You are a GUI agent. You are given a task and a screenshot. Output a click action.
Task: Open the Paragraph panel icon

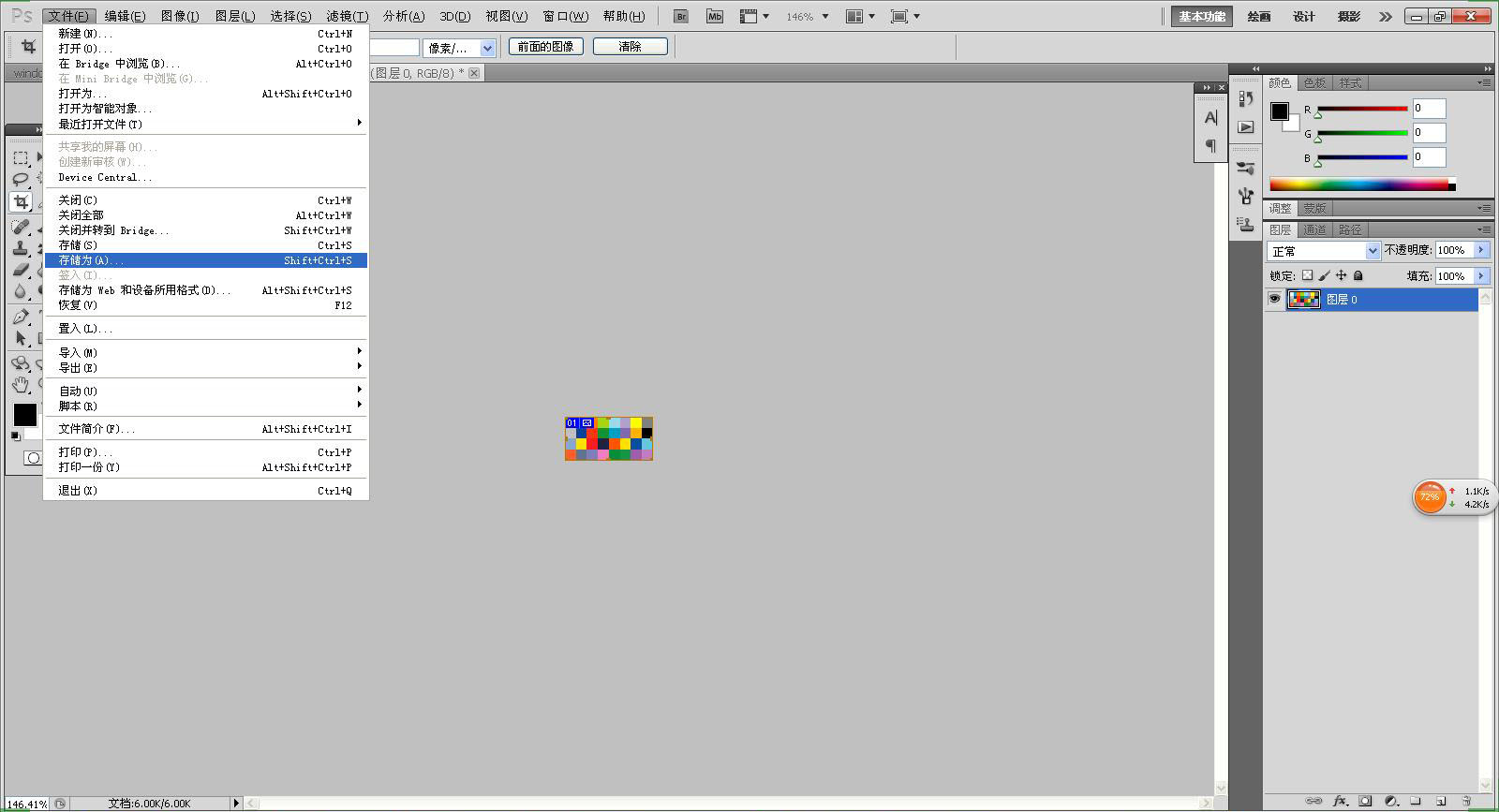(1210, 145)
